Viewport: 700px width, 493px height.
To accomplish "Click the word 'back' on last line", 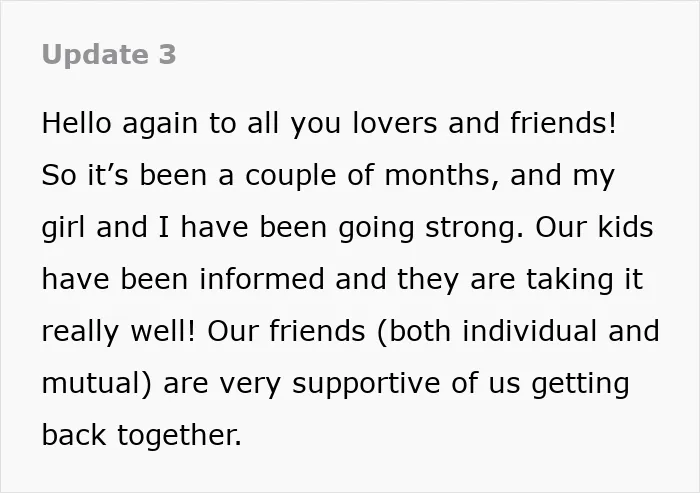I will point(74,435).
